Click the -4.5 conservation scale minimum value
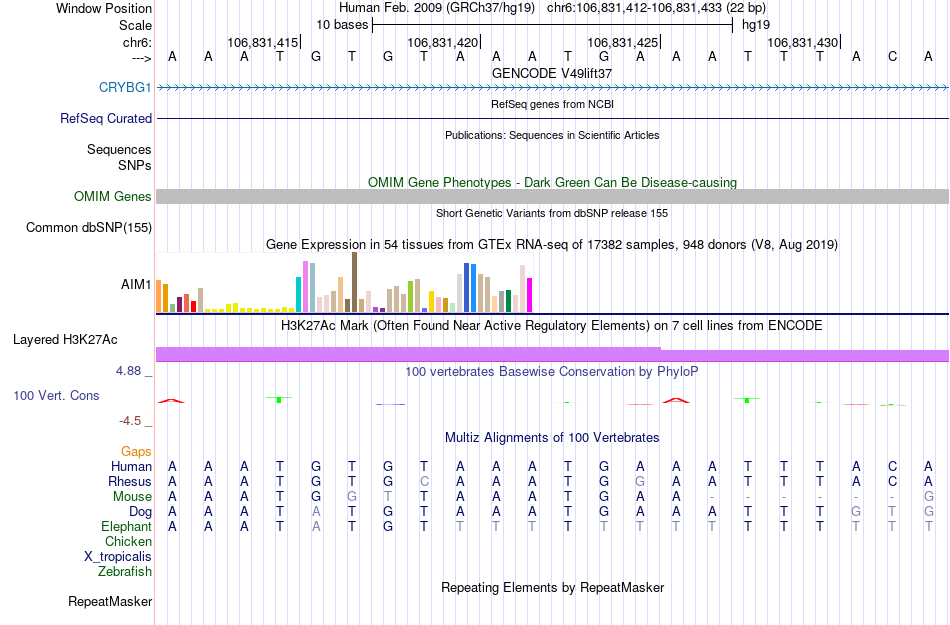The image size is (950, 625). 130,420
